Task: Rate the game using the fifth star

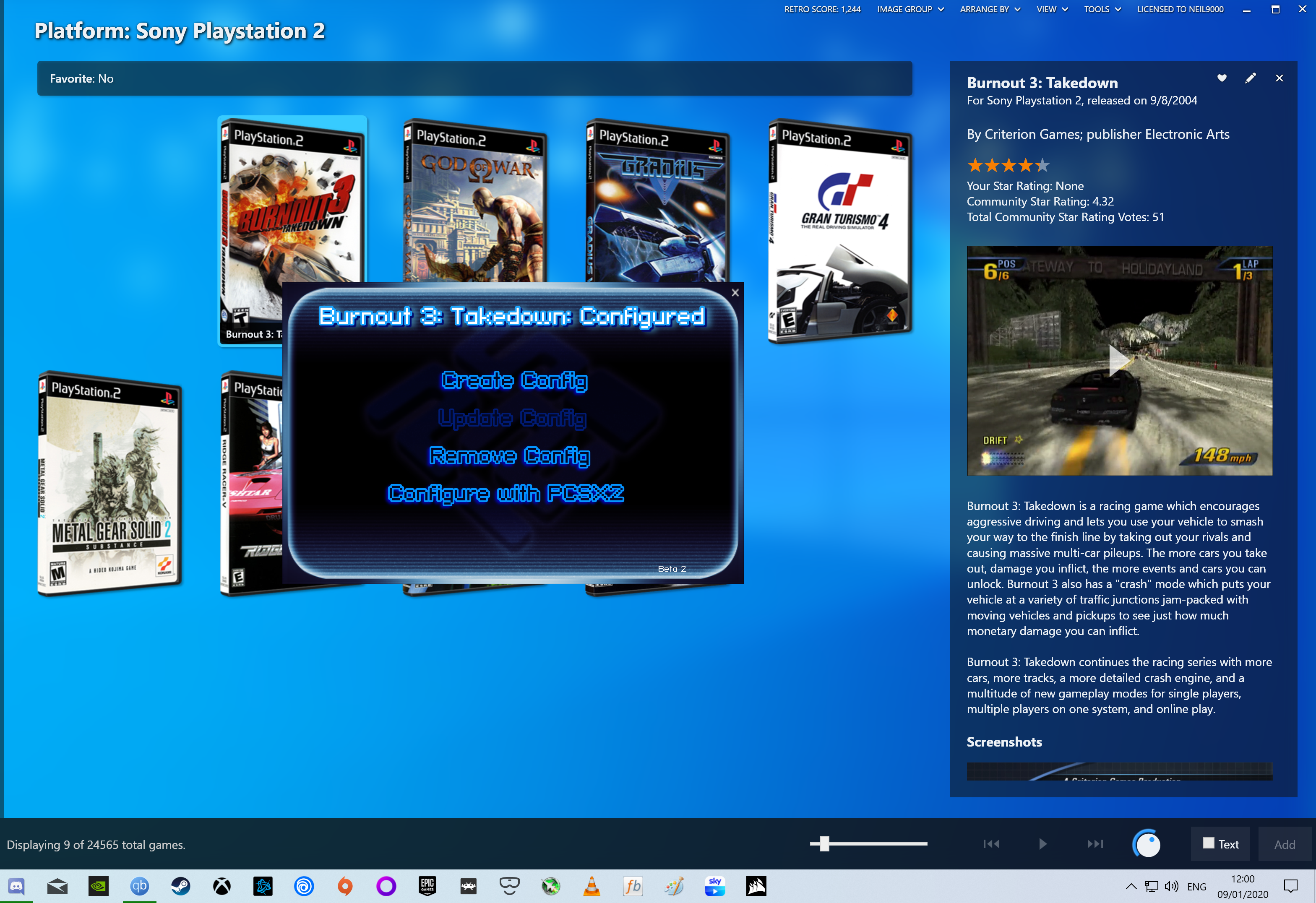Action: pyautogui.click(x=1042, y=166)
